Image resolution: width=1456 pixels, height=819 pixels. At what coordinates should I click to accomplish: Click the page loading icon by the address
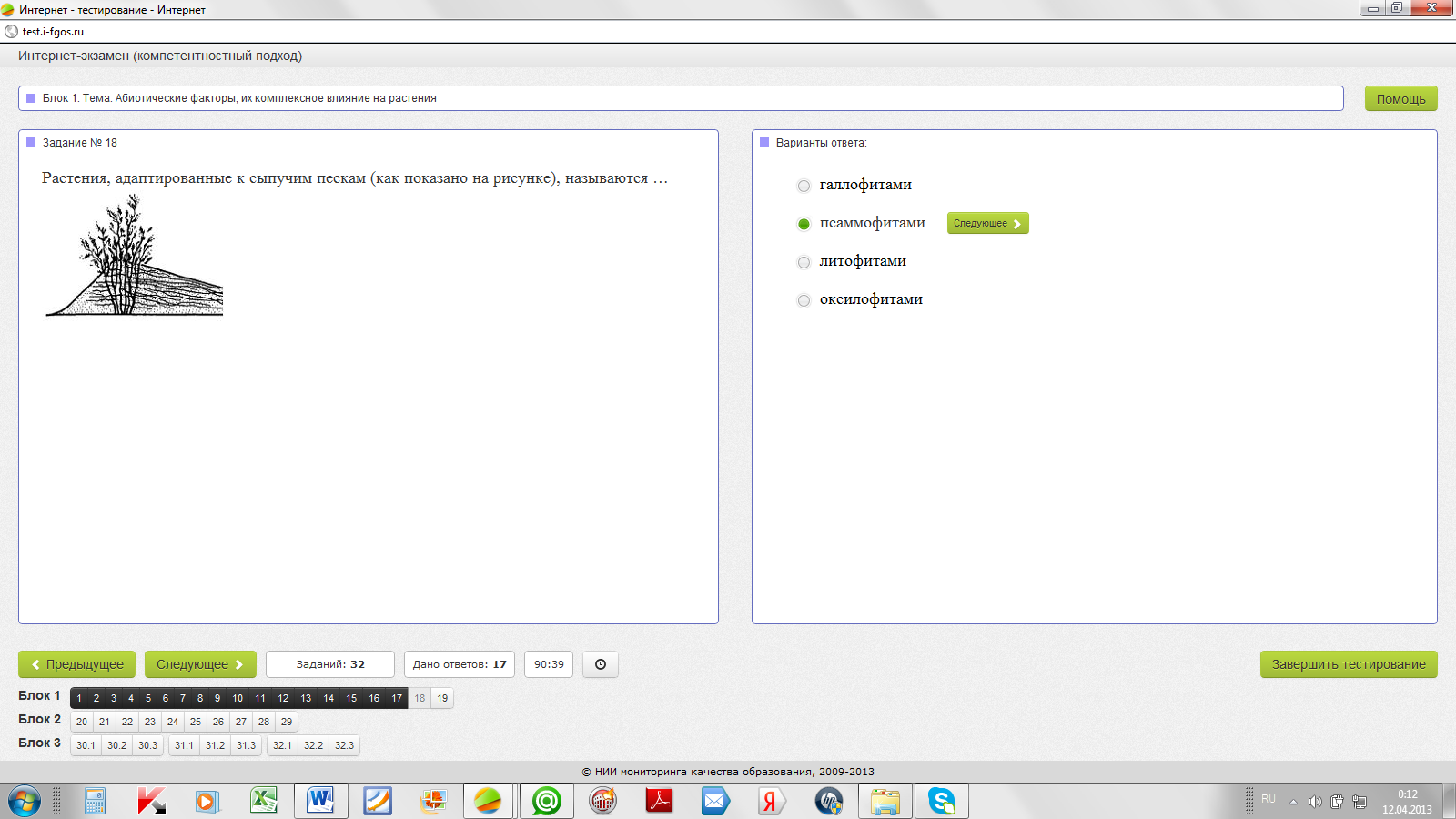[x=11, y=32]
